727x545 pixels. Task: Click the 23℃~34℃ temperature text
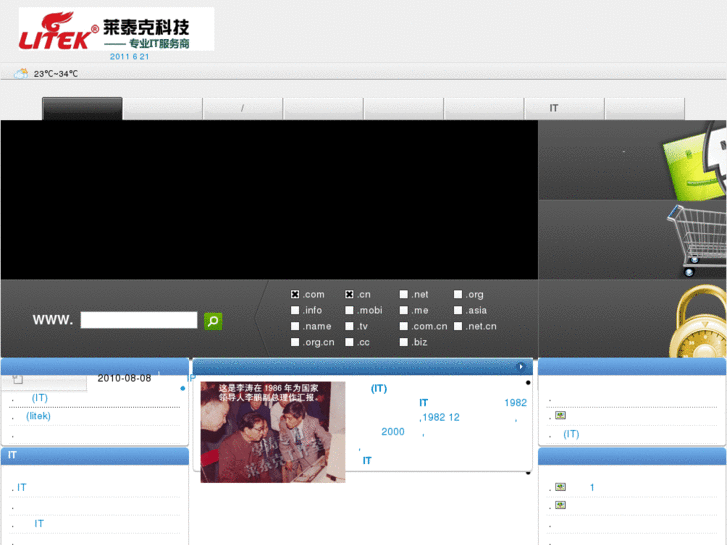pyautogui.click(x=56, y=74)
